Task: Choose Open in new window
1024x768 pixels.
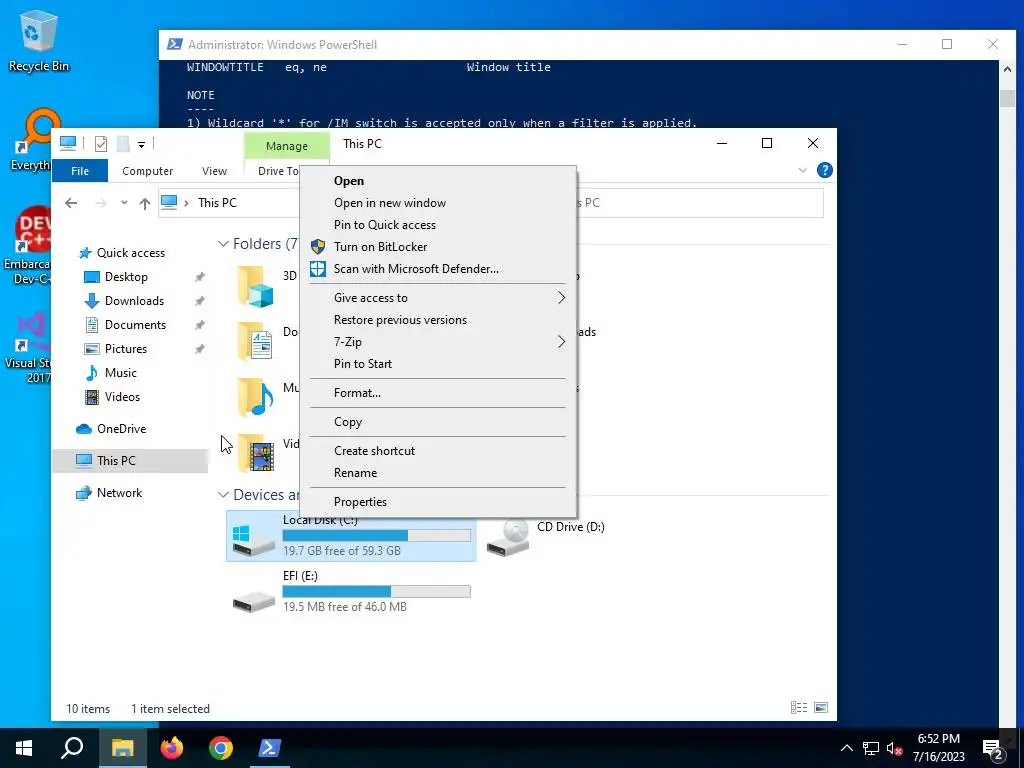Action: pos(438,203)
